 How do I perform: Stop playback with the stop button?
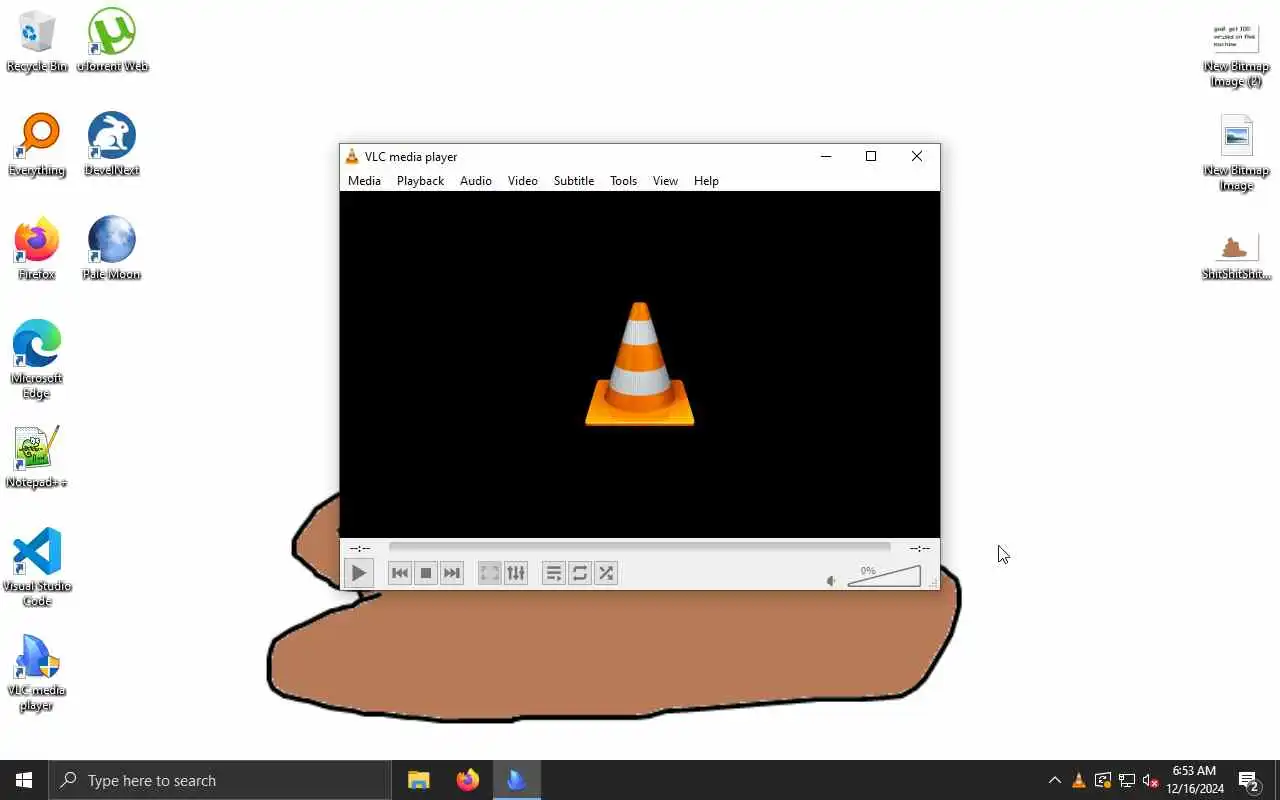[x=426, y=573]
